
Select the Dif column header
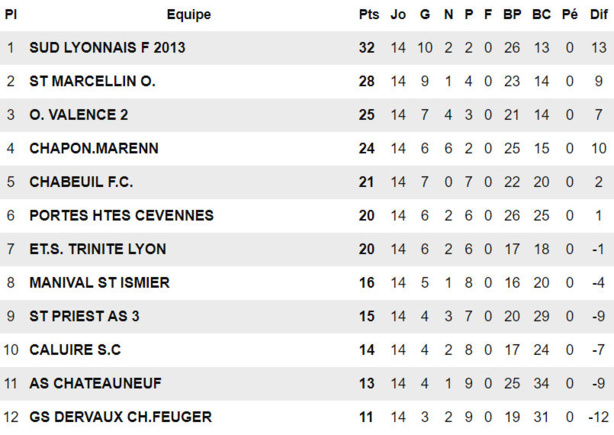[x=597, y=14]
